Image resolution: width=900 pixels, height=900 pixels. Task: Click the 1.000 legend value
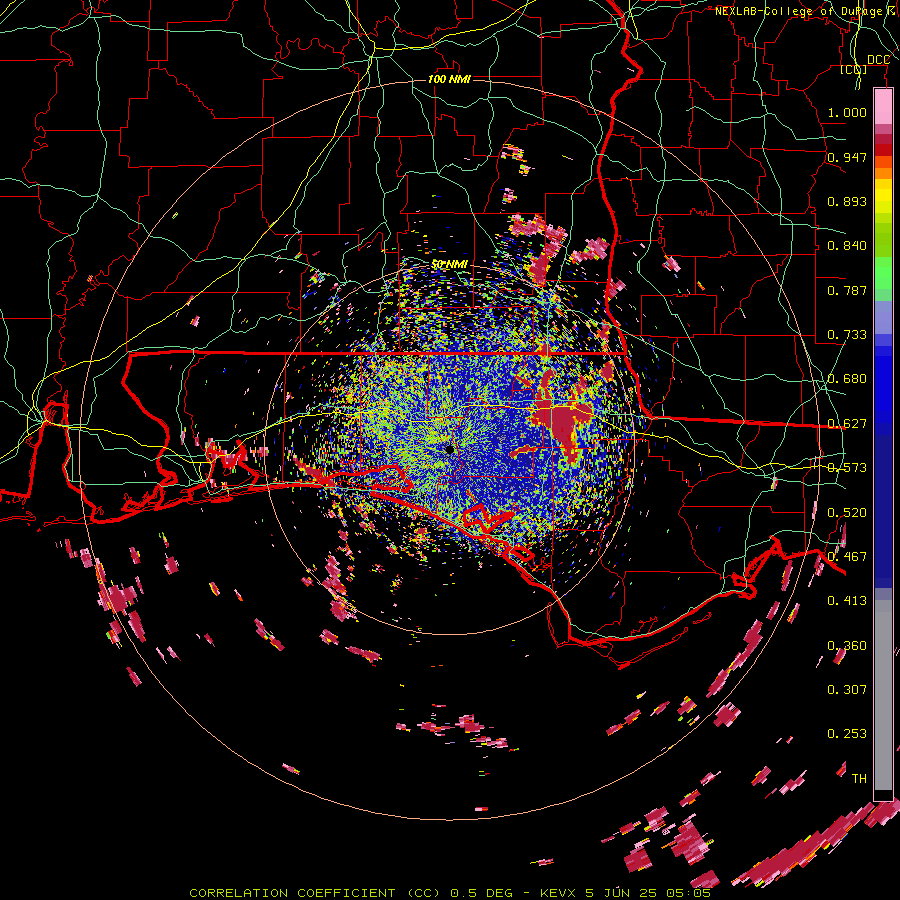click(x=847, y=112)
